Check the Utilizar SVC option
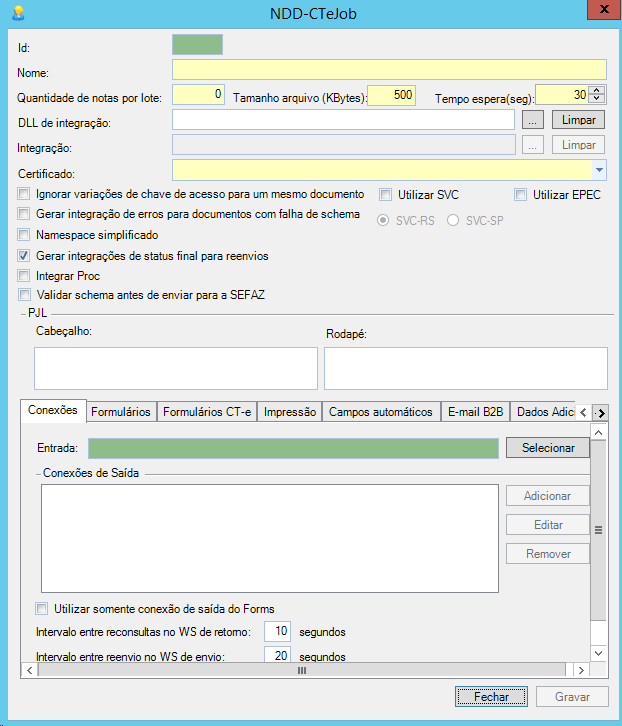The height and width of the screenshot is (726, 622). coord(385,194)
